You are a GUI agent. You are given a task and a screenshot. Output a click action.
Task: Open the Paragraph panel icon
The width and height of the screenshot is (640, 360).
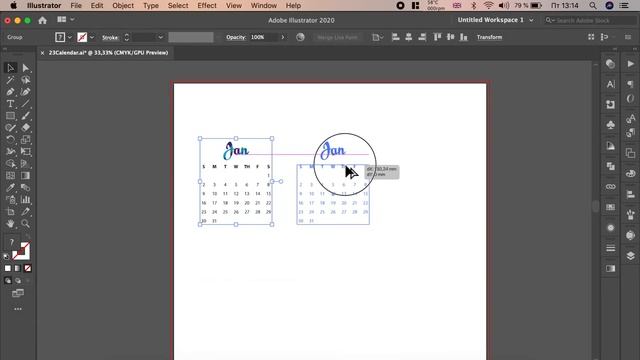(x=631, y=84)
